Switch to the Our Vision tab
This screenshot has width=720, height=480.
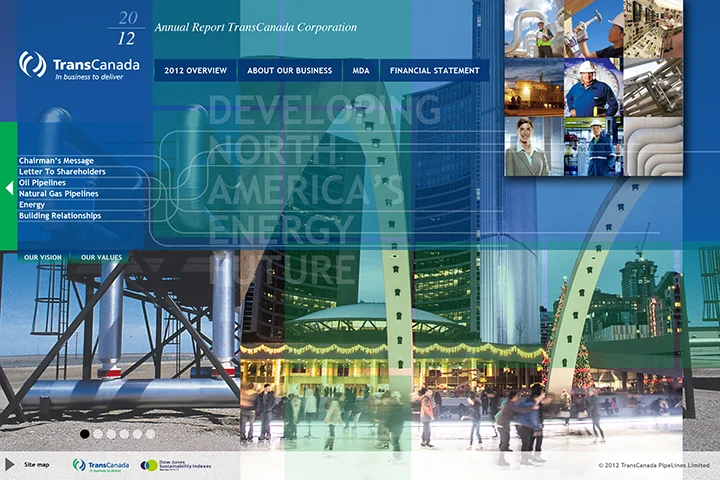[43, 257]
